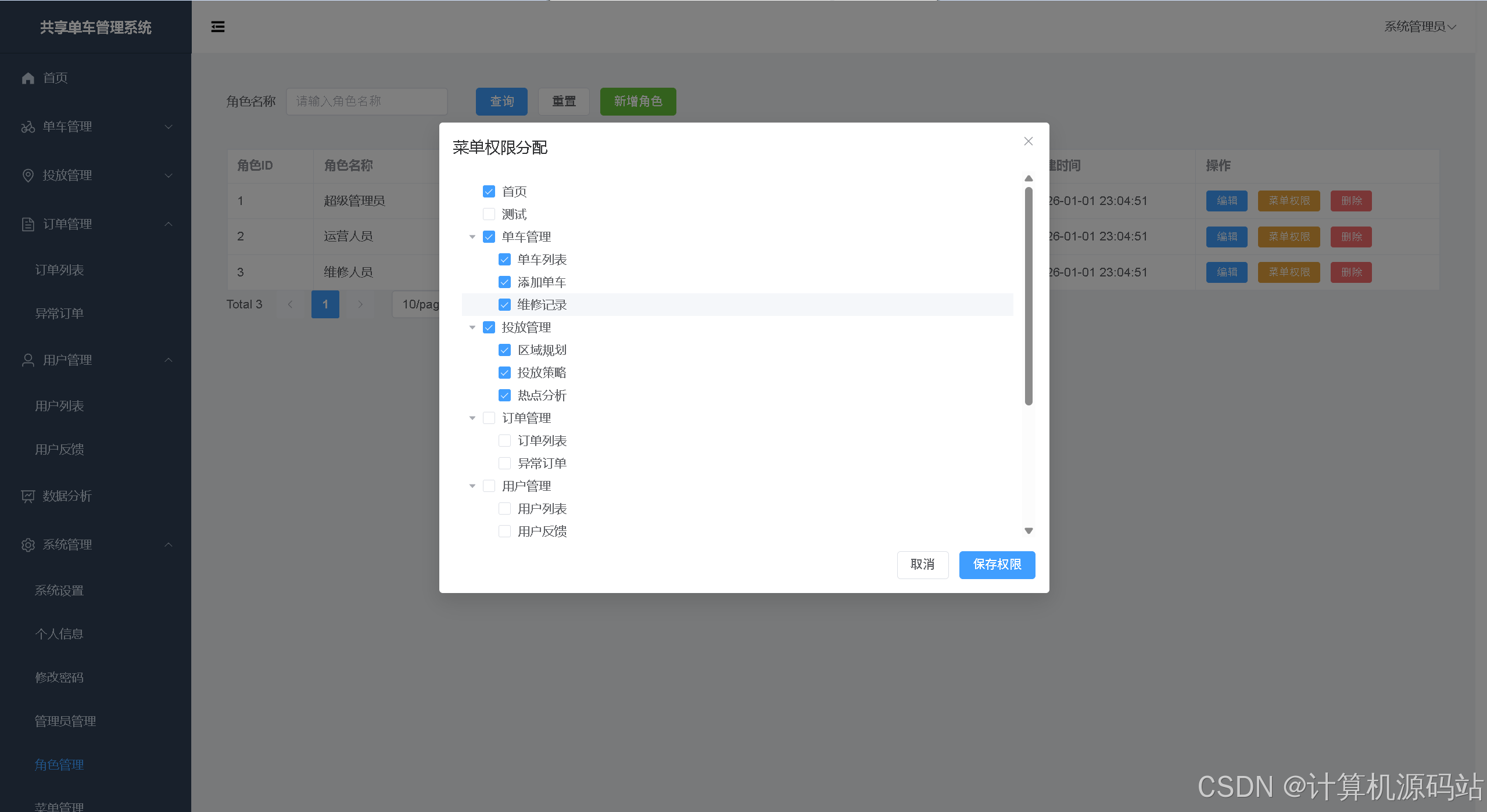Click the home icon beside 首页 in sidebar
The image size is (1487, 812).
point(28,78)
